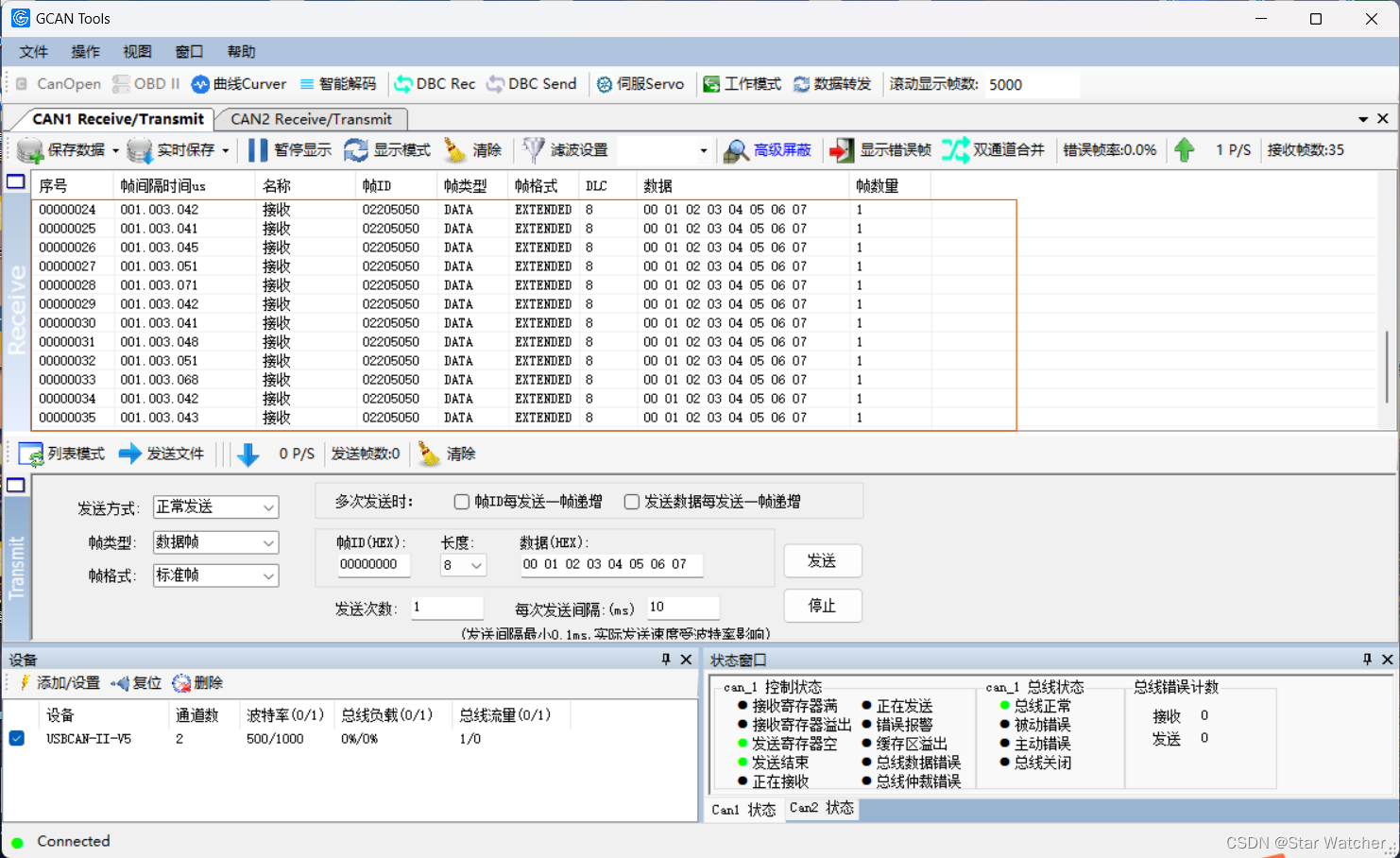This screenshot has height=858, width=1400.
Task: Toggle 显示错误帧 show error frames
Action: (880, 150)
